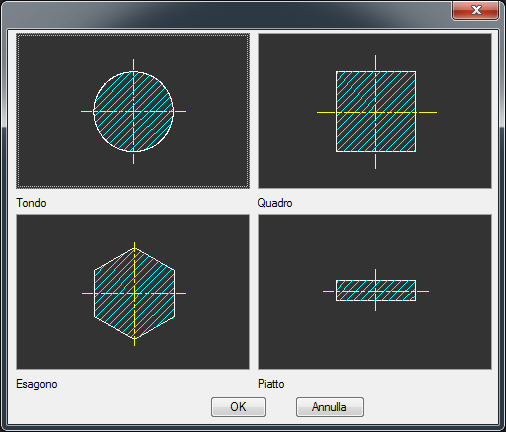Image resolution: width=506 pixels, height=432 pixels.
Task: Click the dialog's dark title bar
Action: (x=227, y=14)
